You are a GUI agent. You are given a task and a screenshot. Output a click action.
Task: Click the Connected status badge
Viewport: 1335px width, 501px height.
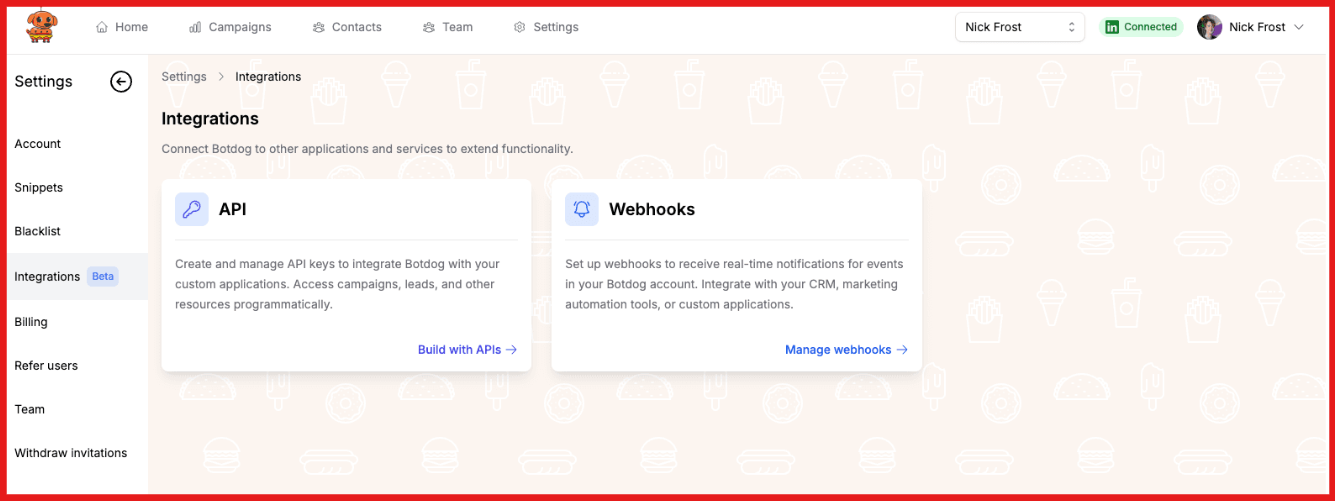click(1141, 27)
